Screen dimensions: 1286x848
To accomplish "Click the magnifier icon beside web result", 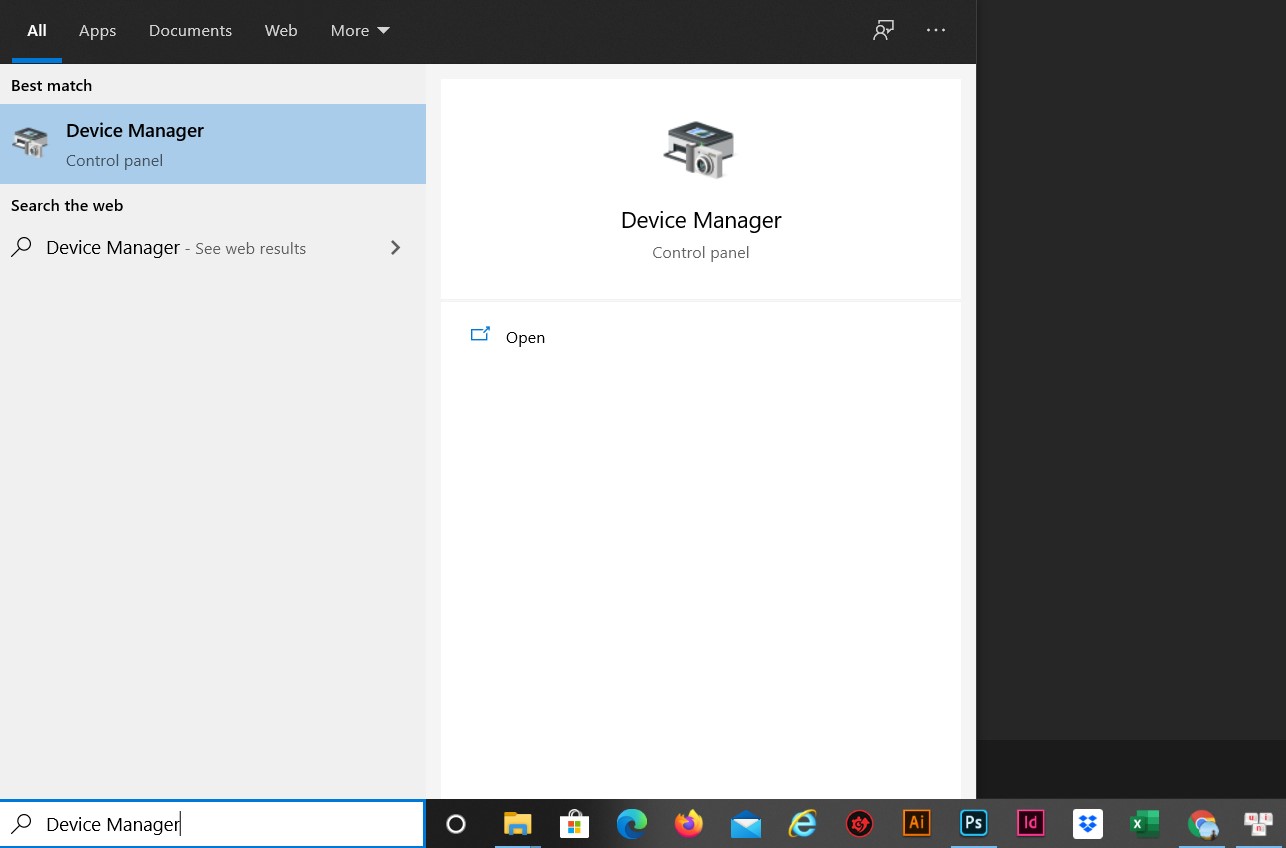I will click(x=21, y=247).
